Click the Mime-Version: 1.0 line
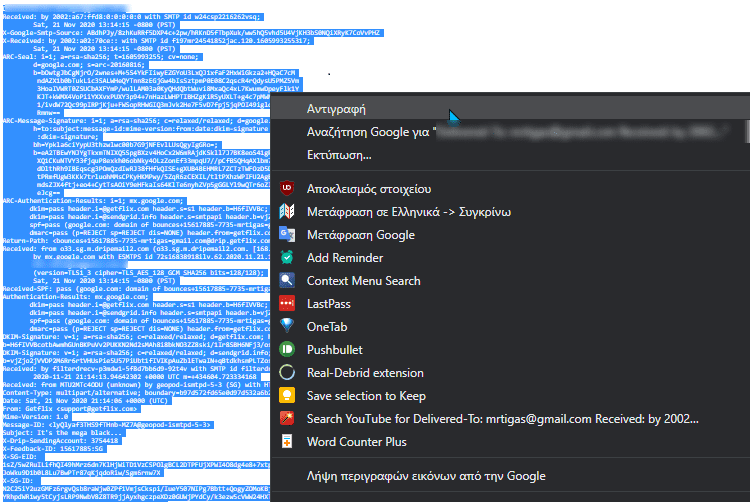The width and height of the screenshot is (750, 502). pyautogui.click(x=37, y=417)
